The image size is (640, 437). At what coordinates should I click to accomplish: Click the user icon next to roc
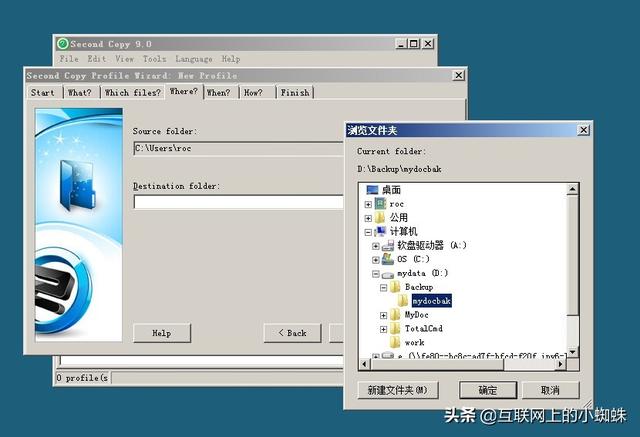click(380, 204)
